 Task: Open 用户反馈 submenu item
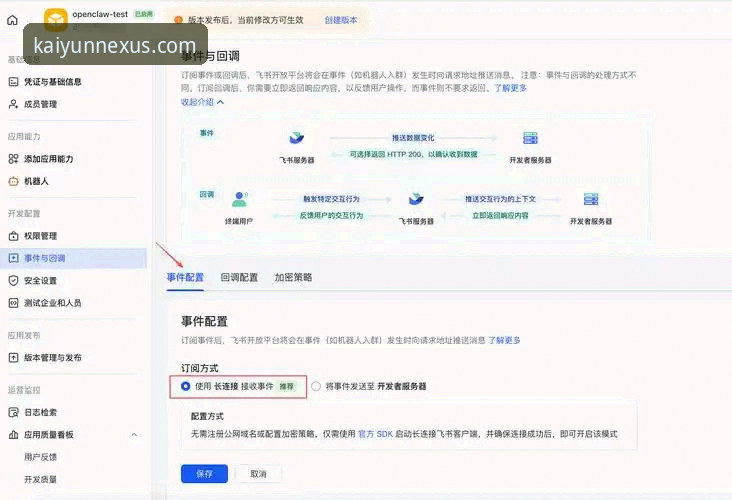click(x=41, y=457)
